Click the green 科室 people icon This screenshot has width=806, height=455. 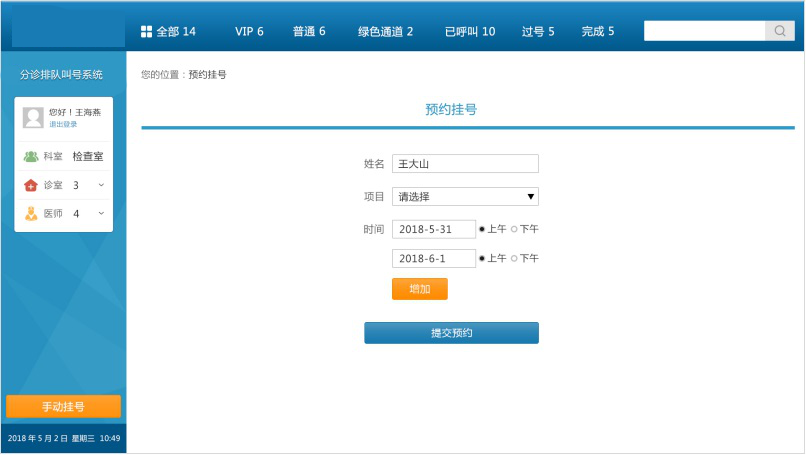pyautogui.click(x=31, y=157)
